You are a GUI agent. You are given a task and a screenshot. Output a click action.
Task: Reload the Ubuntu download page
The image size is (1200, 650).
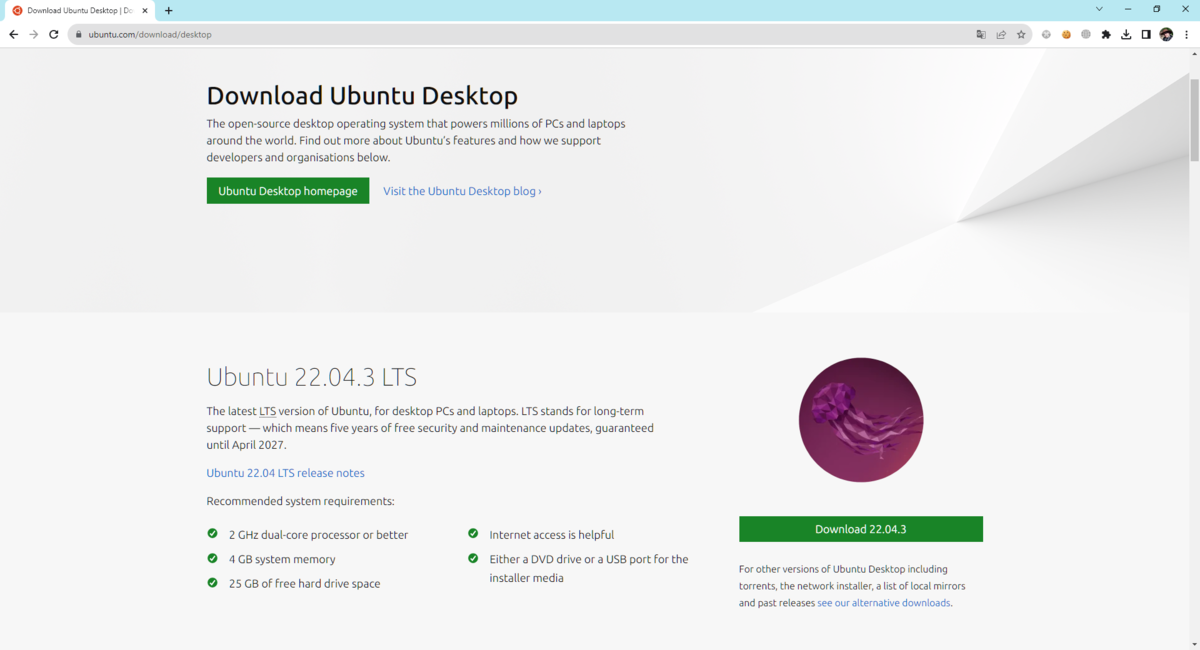click(x=54, y=34)
